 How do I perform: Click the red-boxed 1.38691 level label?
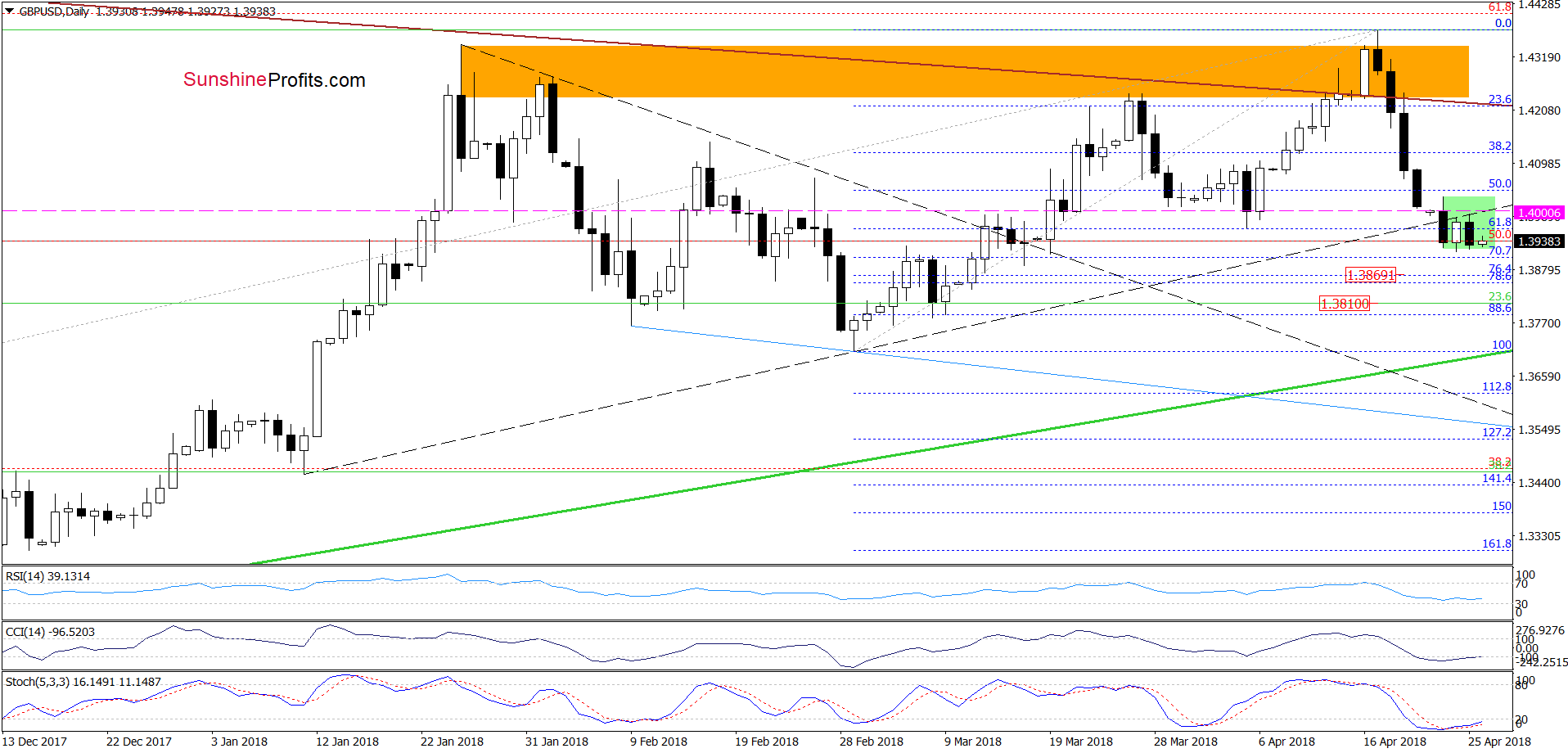(x=1370, y=275)
